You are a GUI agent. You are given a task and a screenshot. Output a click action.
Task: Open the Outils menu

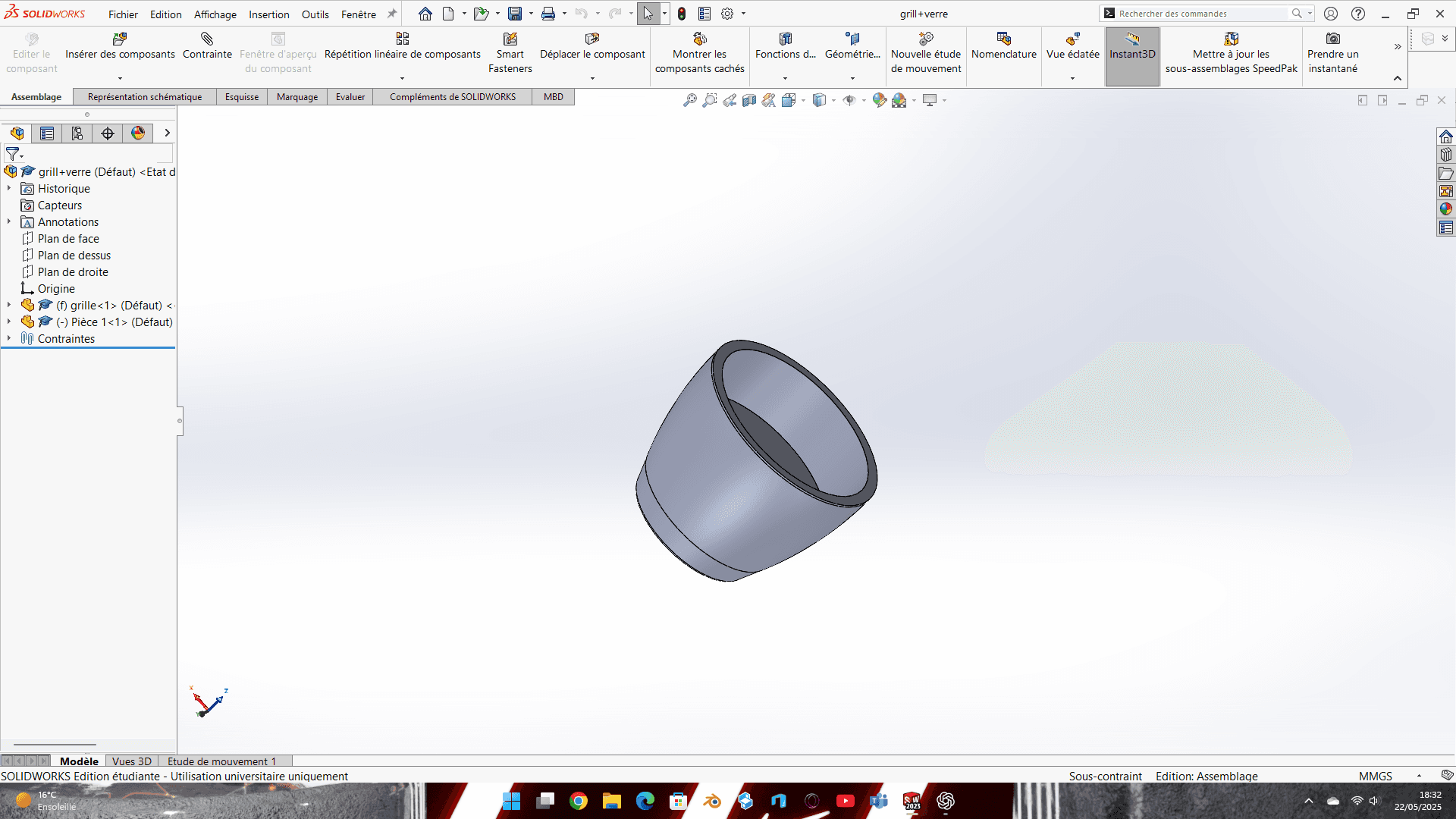[315, 14]
